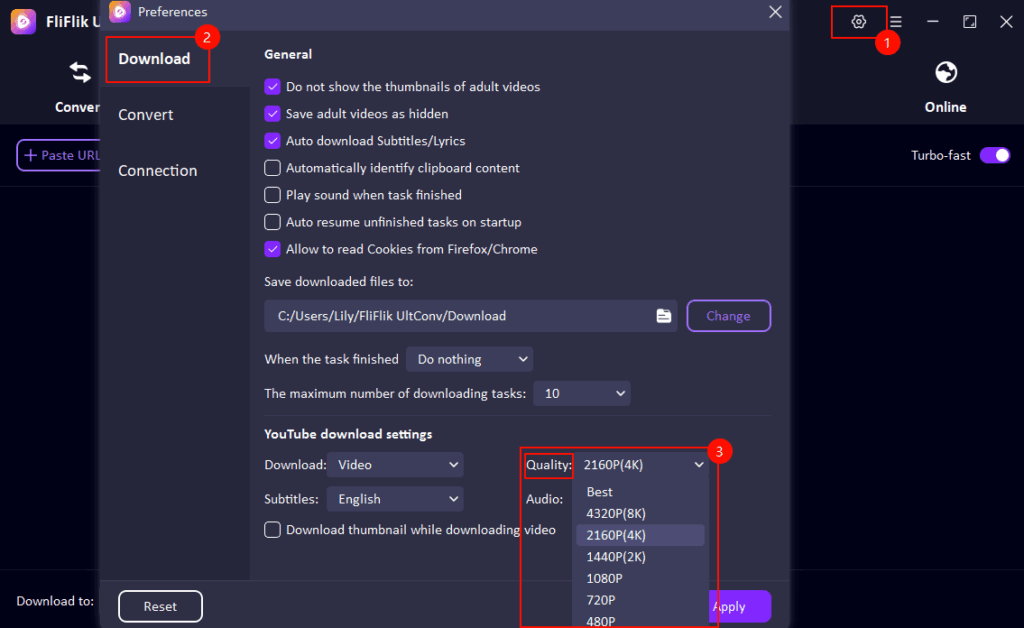The height and width of the screenshot is (628, 1024).
Task: Click the Change button for download location
Action: tap(728, 315)
